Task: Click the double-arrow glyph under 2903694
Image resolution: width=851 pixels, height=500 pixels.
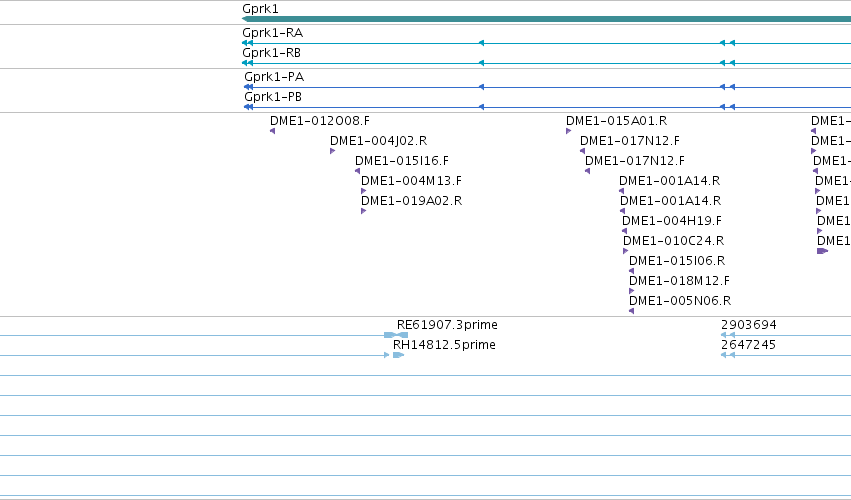Action: click(728, 335)
